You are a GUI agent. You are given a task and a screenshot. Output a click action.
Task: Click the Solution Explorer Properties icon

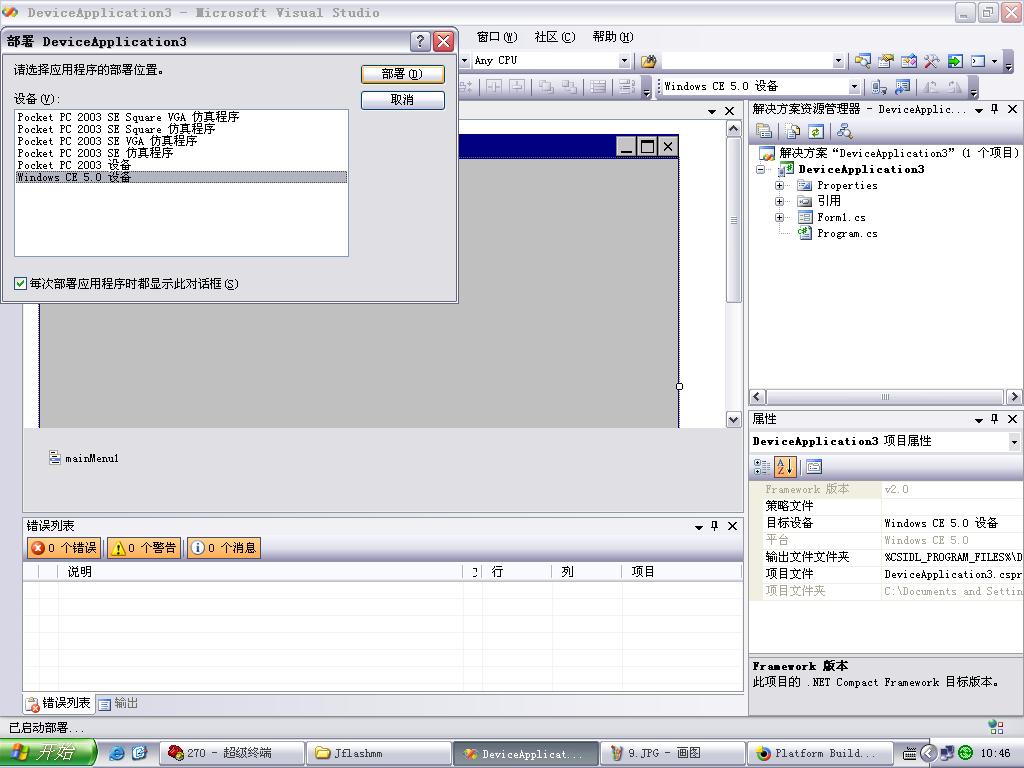tap(764, 131)
